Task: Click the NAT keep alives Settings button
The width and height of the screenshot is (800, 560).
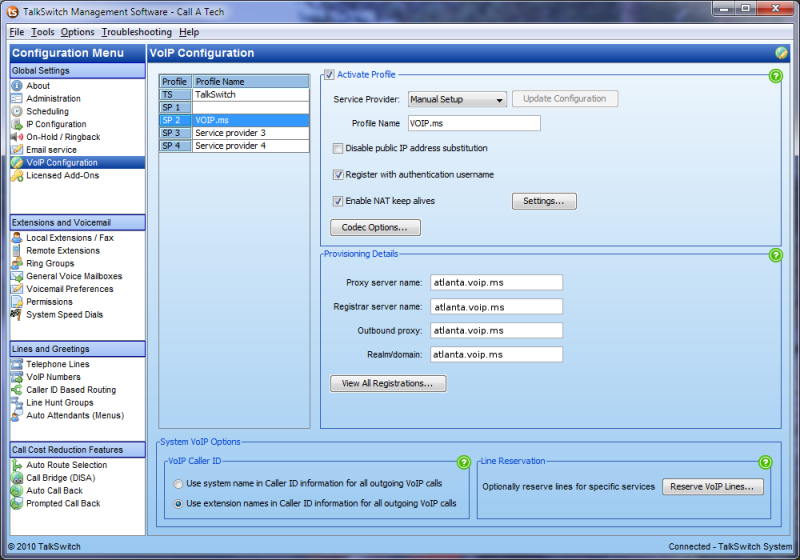Action: pos(544,201)
